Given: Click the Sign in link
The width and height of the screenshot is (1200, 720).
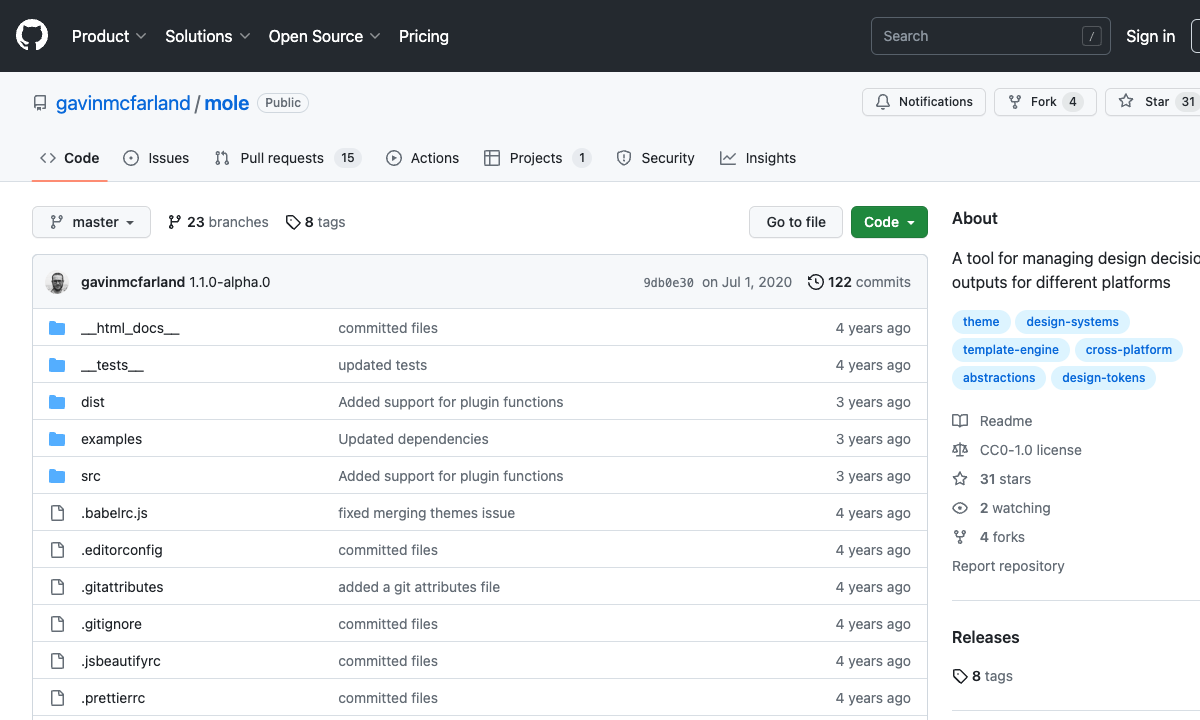Looking at the screenshot, I should tap(1150, 36).
